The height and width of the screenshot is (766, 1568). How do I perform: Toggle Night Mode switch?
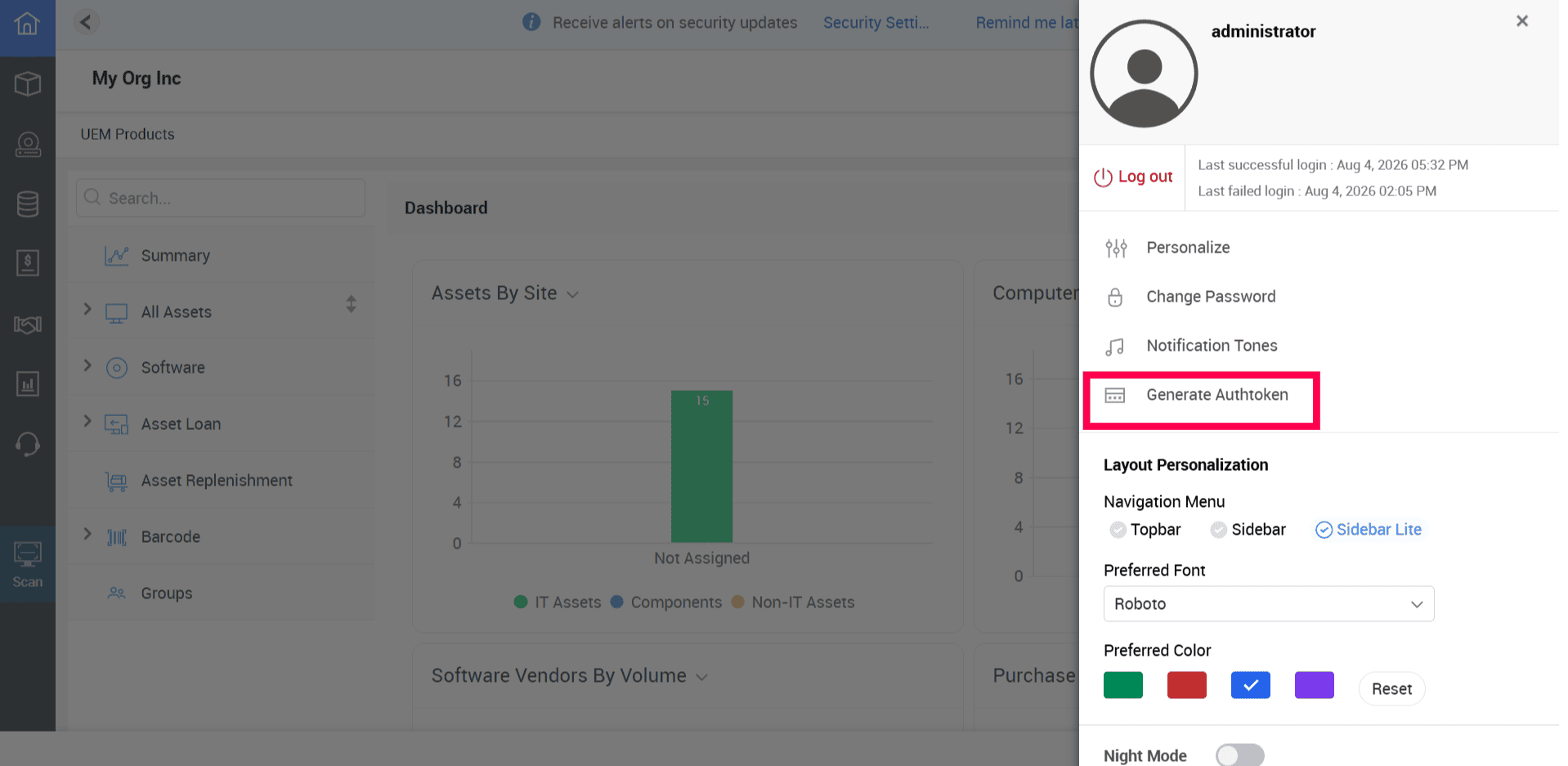(x=1239, y=755)
